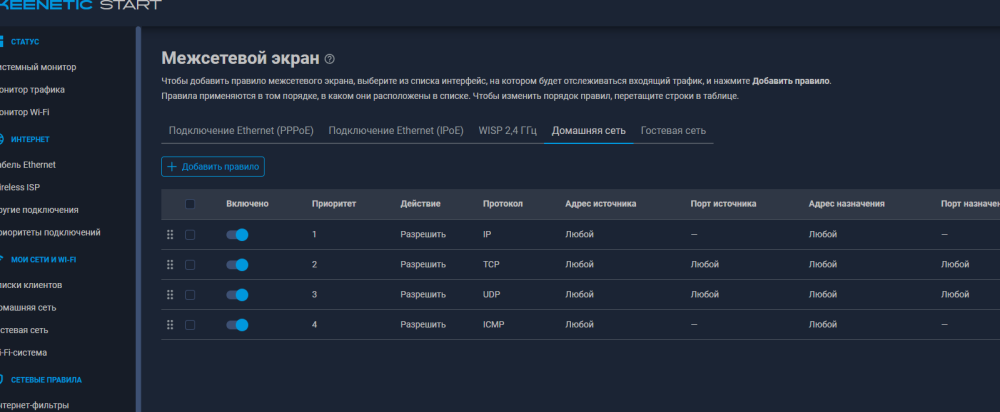Viewport: 1000px width, 412px height.
Task: Select the WISP 2,4 ГГц tab
Action: [x=508, y=131]
